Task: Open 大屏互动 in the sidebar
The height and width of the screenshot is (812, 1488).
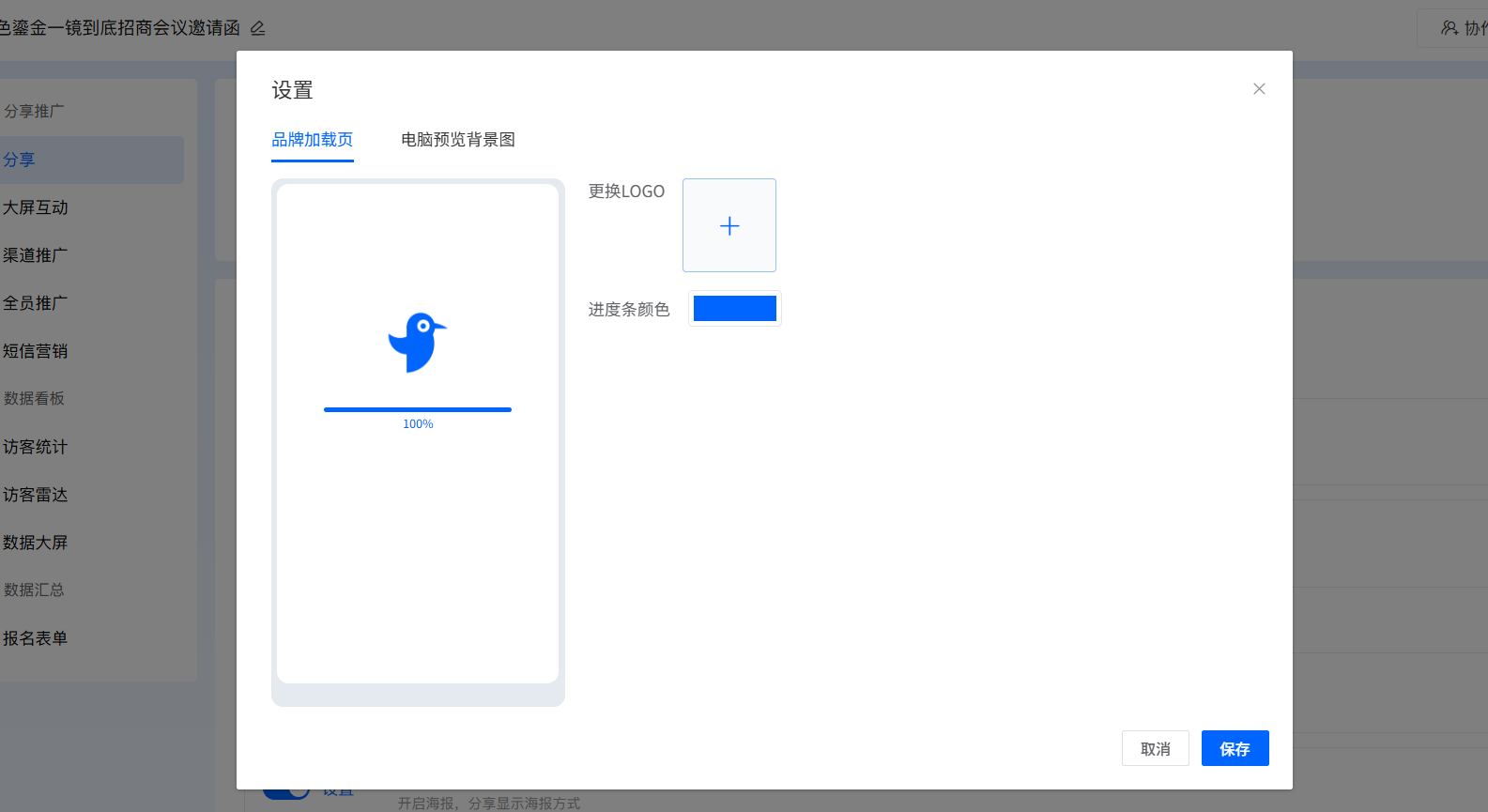Action: (36, 207)
